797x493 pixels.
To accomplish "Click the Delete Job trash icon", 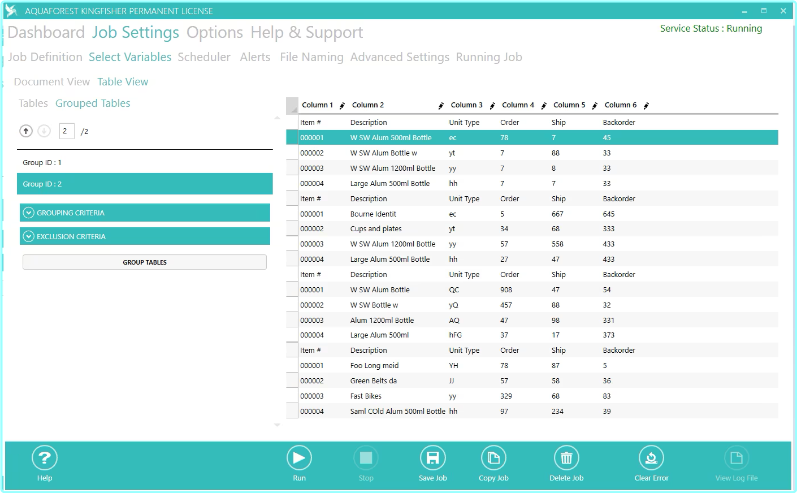I will 566,459.
